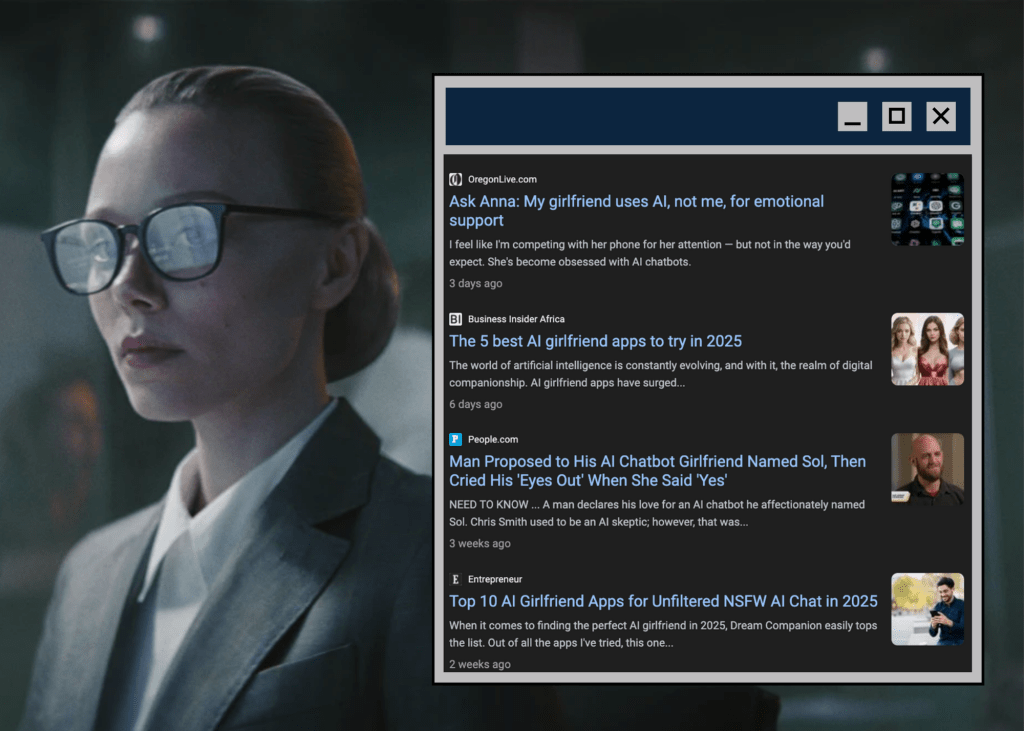Image resolution: width=1024 pixels, height=731 pixels.
Task: Click the three women thumbnail image
Action: click(x=927, y=349)
